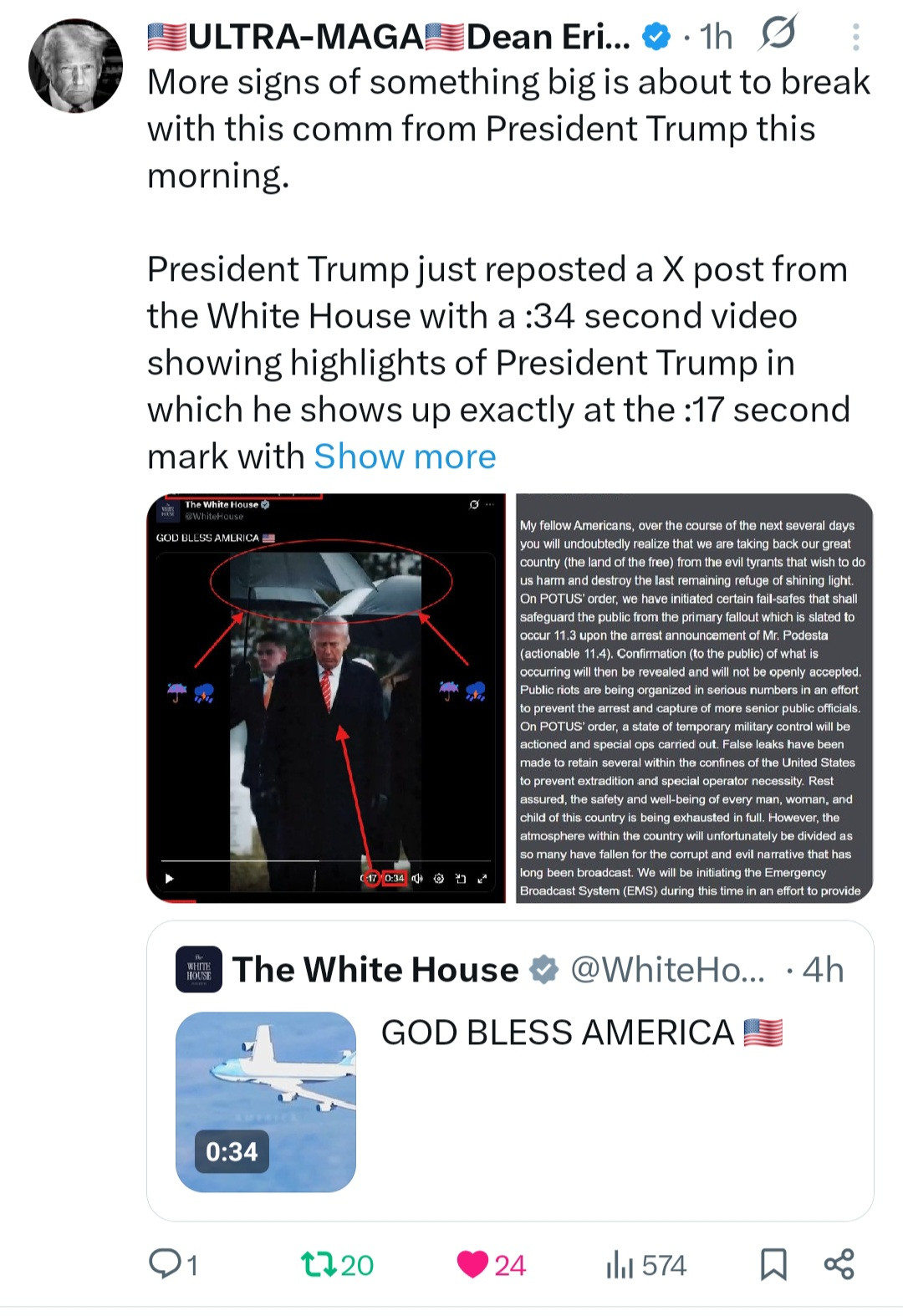
Task: Open the umbrella video screenshot image
Action: click(x=326, y=698)
